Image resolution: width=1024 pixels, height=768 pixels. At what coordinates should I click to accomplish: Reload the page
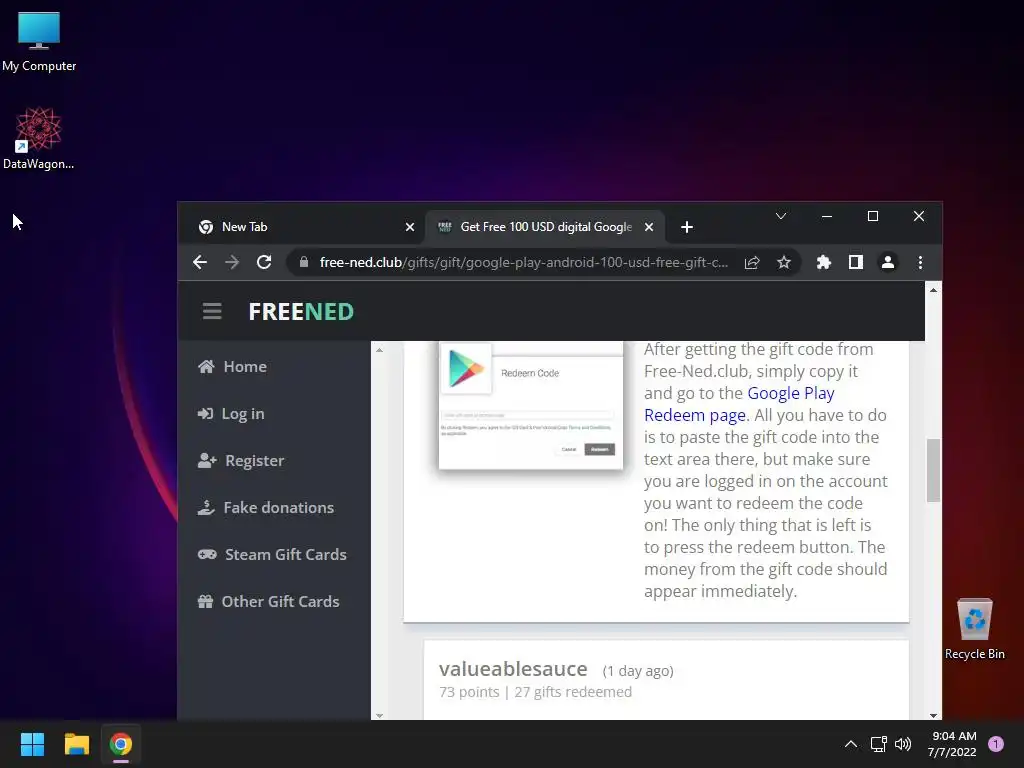(264, 263)
